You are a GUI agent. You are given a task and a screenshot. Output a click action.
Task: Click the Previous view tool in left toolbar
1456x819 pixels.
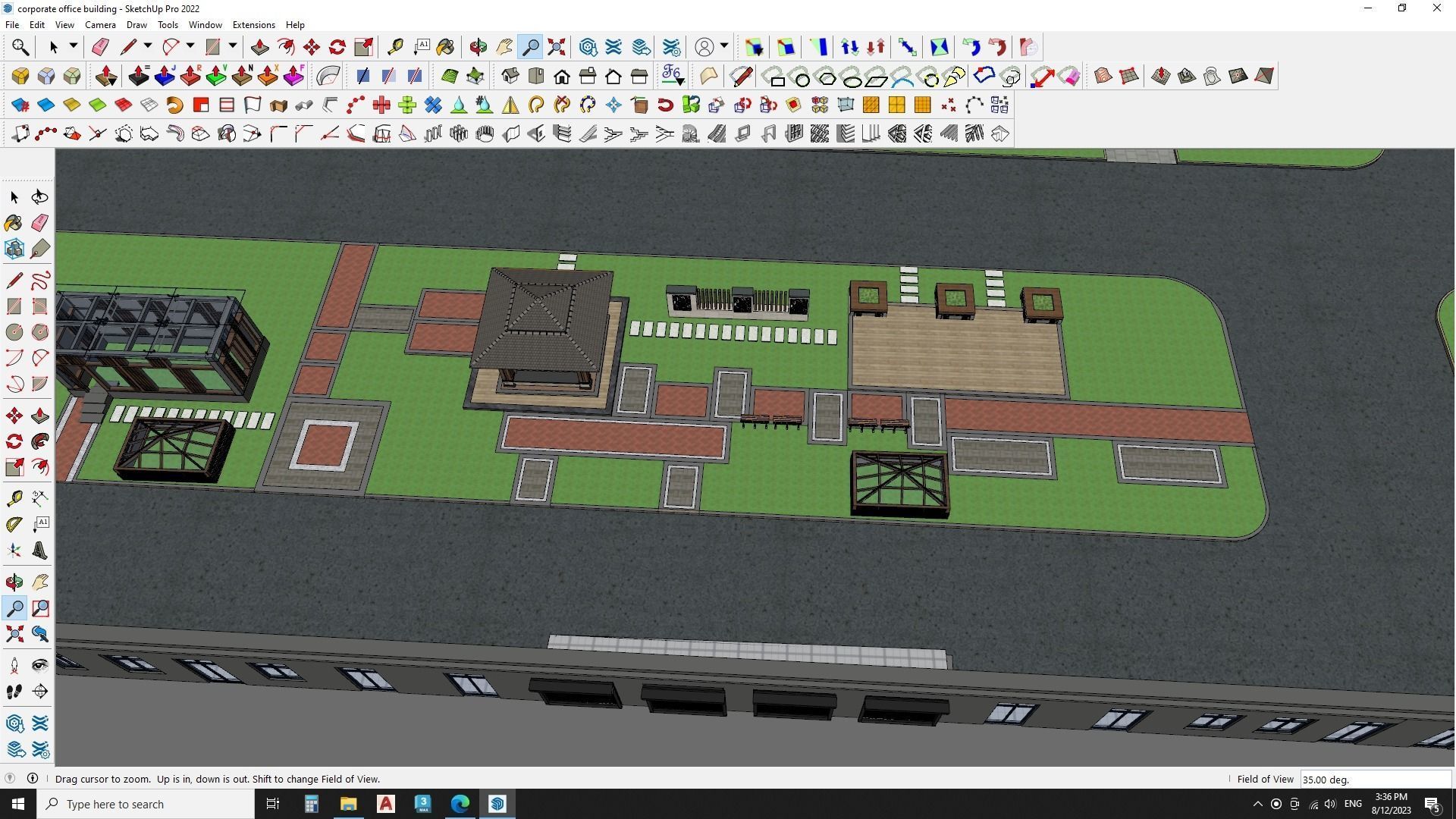pos(40,634)
